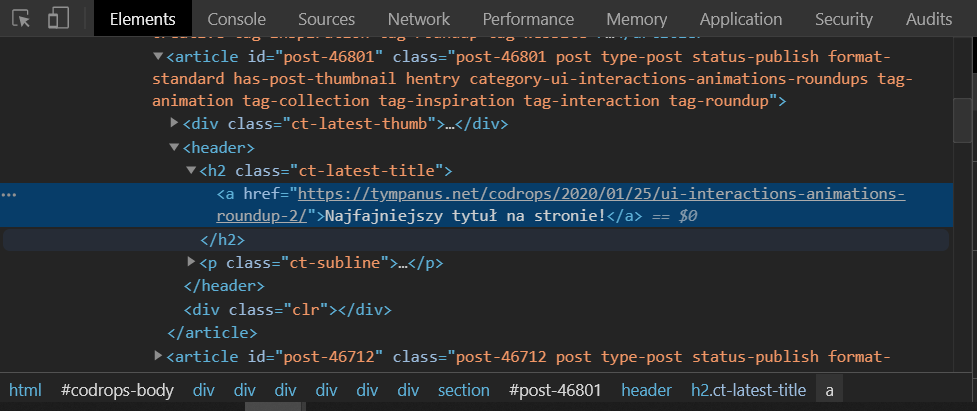This screenshot has width=977, height=411.
Task: Select header in the breadcrumb bar
Action: [x=646, y=390]
